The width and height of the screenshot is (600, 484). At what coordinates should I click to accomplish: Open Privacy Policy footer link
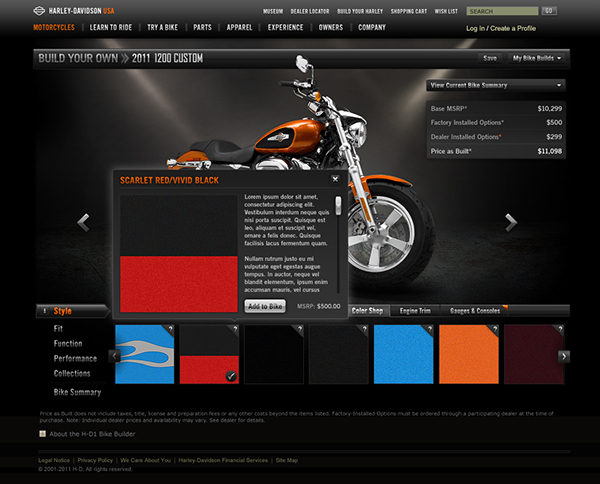click(x=95, y=460)
